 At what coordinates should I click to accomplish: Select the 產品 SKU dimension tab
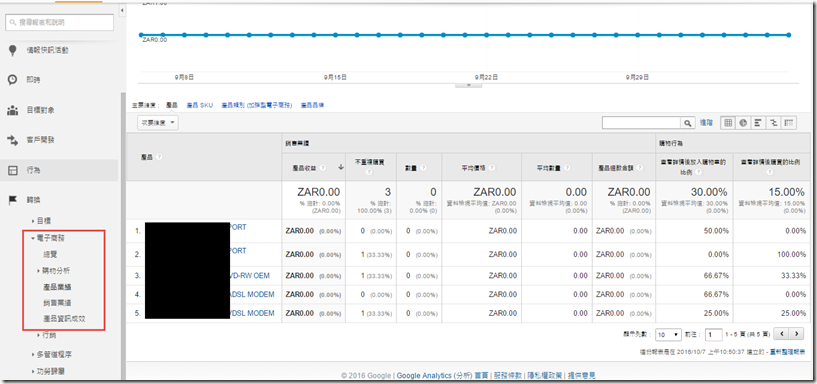coord(200,105)
